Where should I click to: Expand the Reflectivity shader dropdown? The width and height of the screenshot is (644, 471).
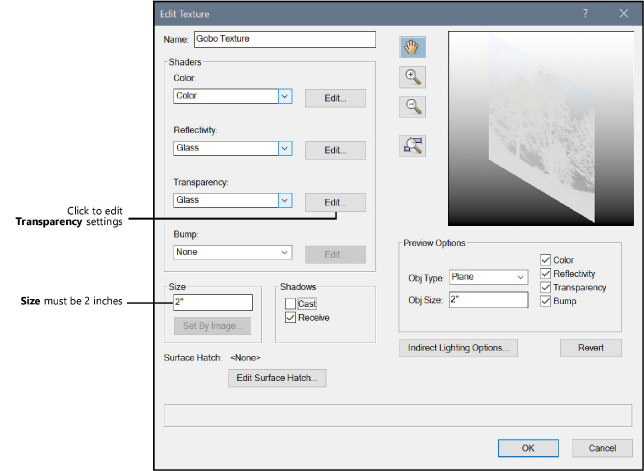coord(284,148)
